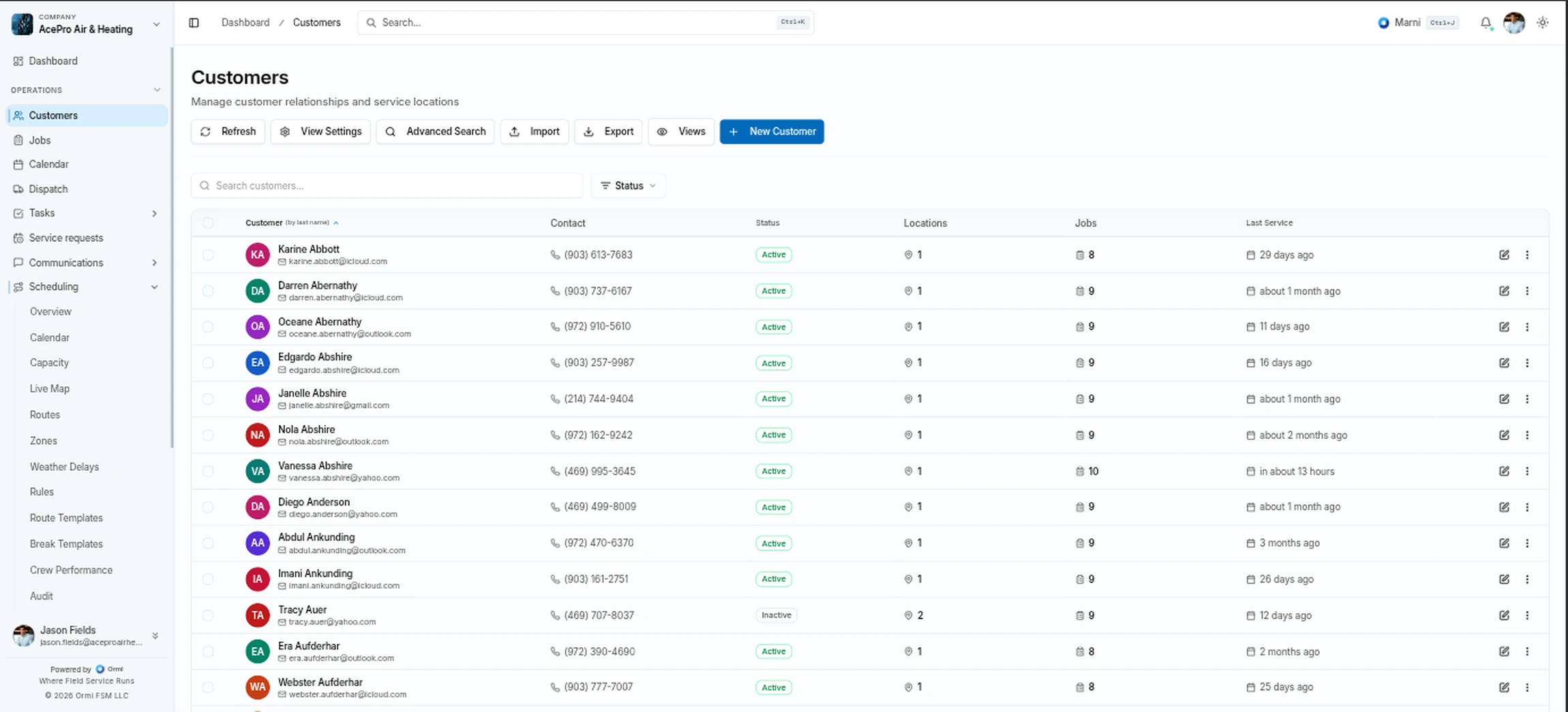Call Karine Abbott phone (903) 613-7683

[592, 255]
